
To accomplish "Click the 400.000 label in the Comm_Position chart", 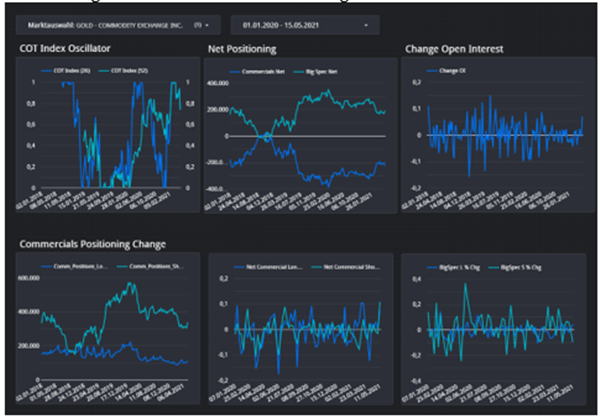I will [x=29, y=312].
